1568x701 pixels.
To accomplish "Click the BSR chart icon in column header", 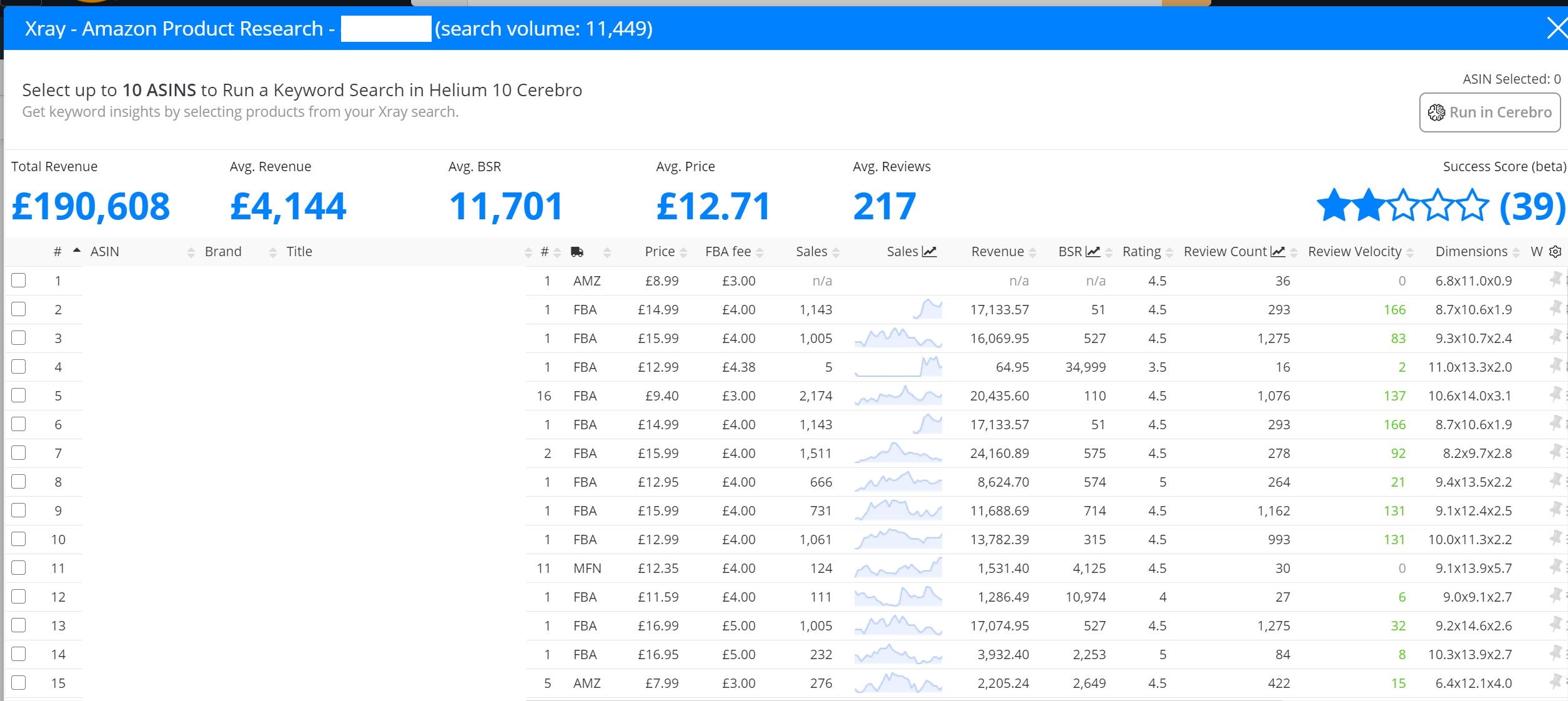I will point(1093,252).
